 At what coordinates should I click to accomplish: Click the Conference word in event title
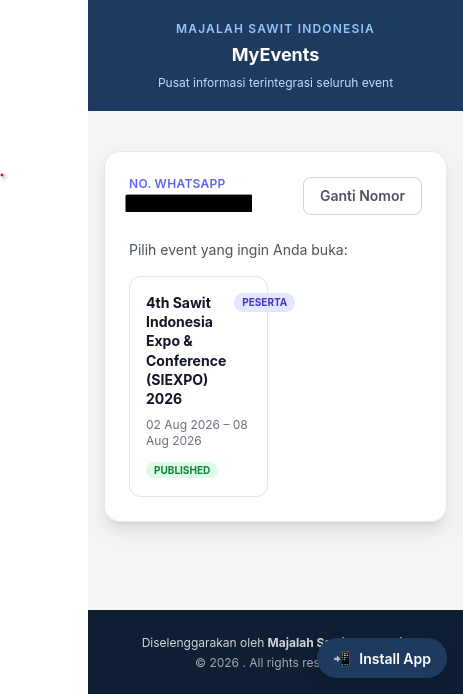click(186, 361)
